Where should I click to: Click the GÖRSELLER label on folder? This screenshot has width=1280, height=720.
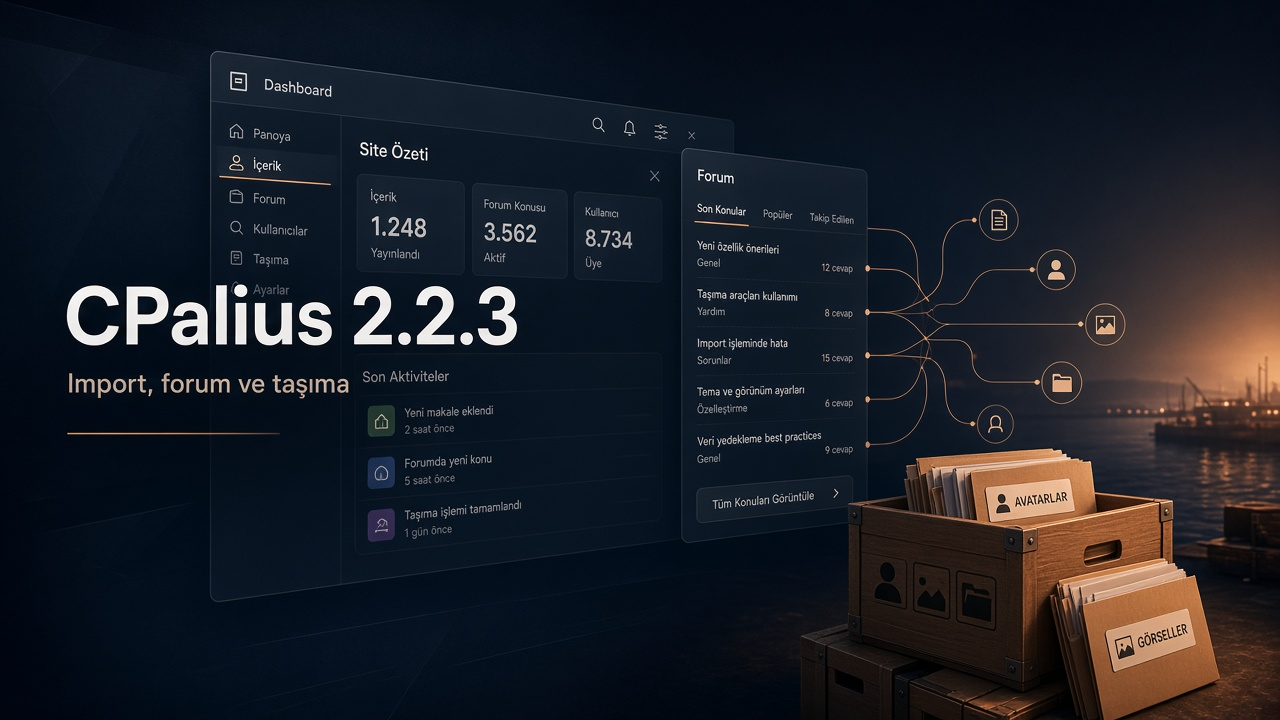[x=1151, y=638]
